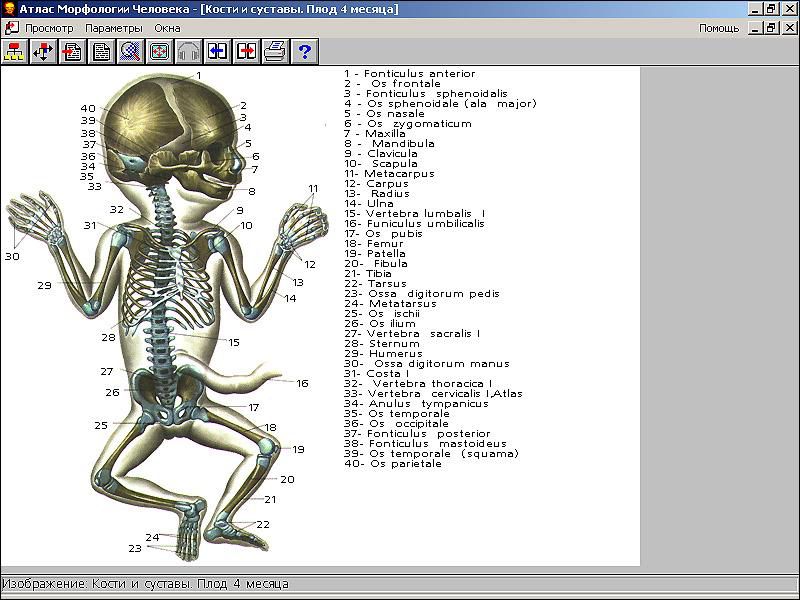Click the '8 - Mandibula' legend entry
The width and height of the screenshot is (800, 600).
[x=389, y=143]
